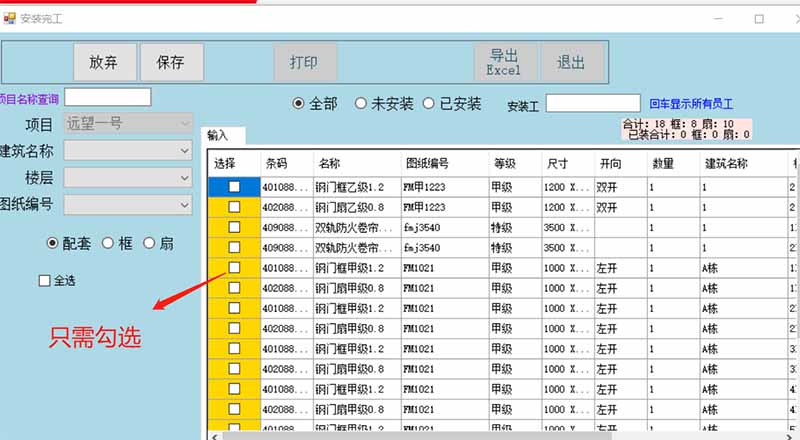Export data with 导出 Excel button

coord(504,62)
